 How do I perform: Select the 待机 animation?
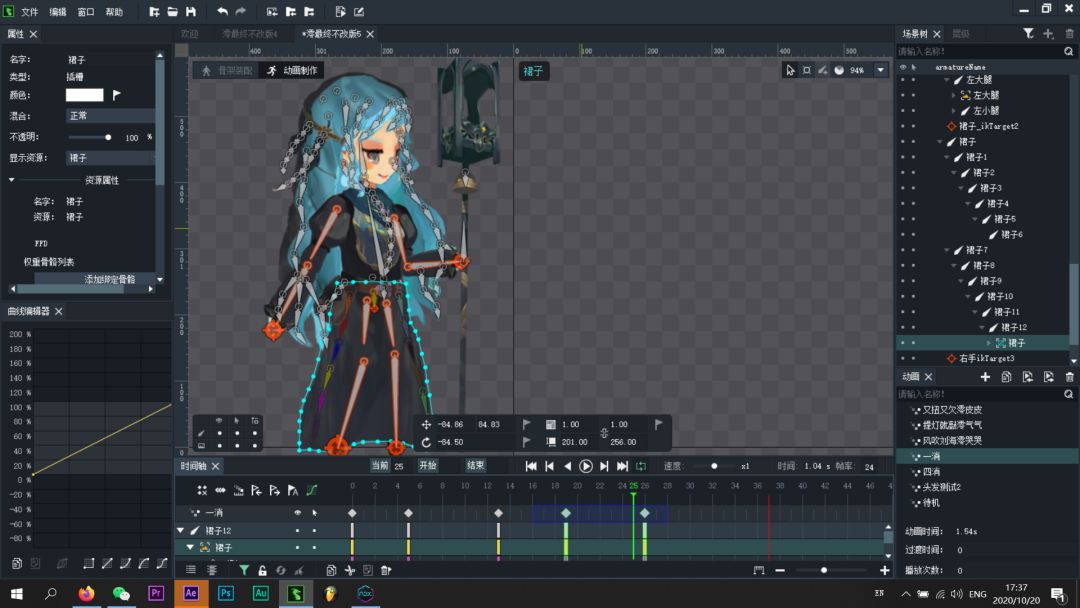(x=931, y=503)
